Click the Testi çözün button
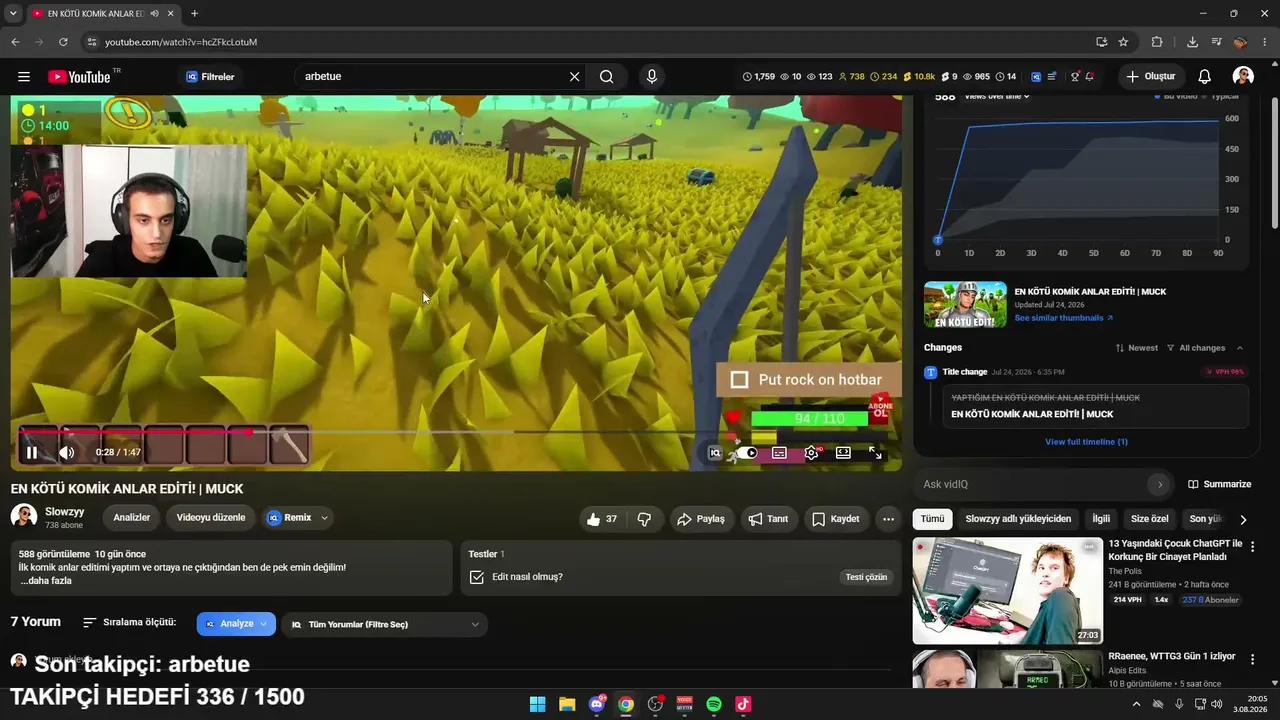Viewport: 1280px width, 720px height. 866,577
